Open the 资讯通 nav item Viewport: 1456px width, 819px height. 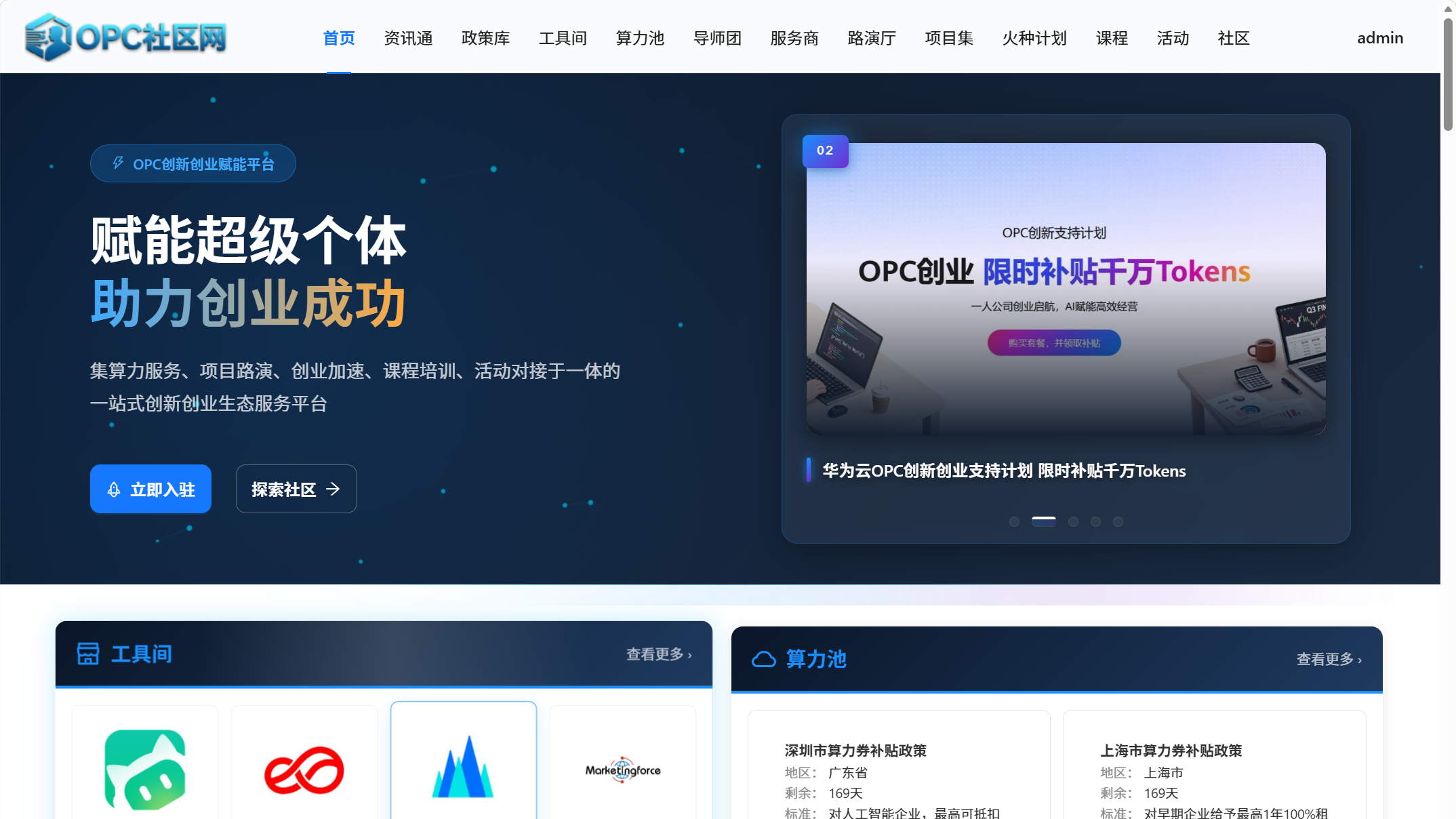pyautogui.click(x=408, y=38)
